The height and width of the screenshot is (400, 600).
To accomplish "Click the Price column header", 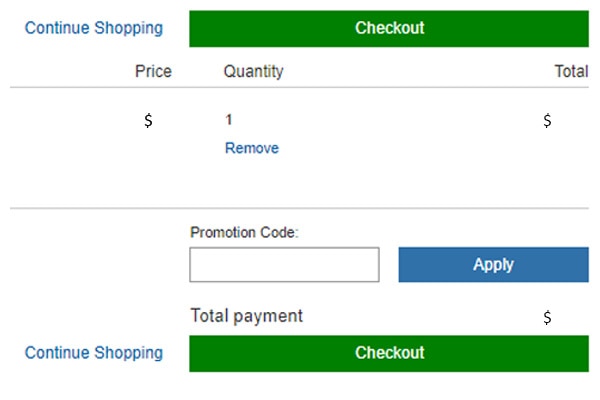I will [153, 71].
